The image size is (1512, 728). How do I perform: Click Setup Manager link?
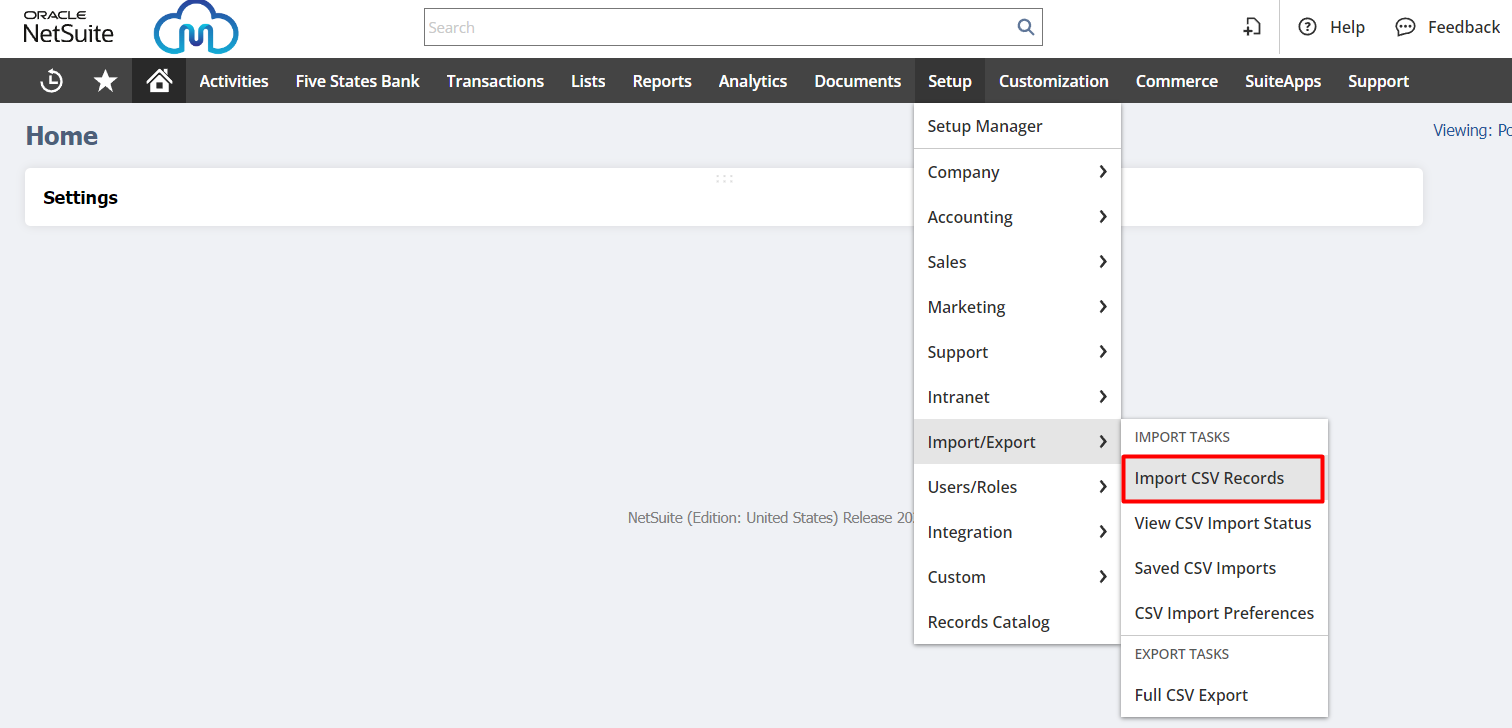point(985,126)
